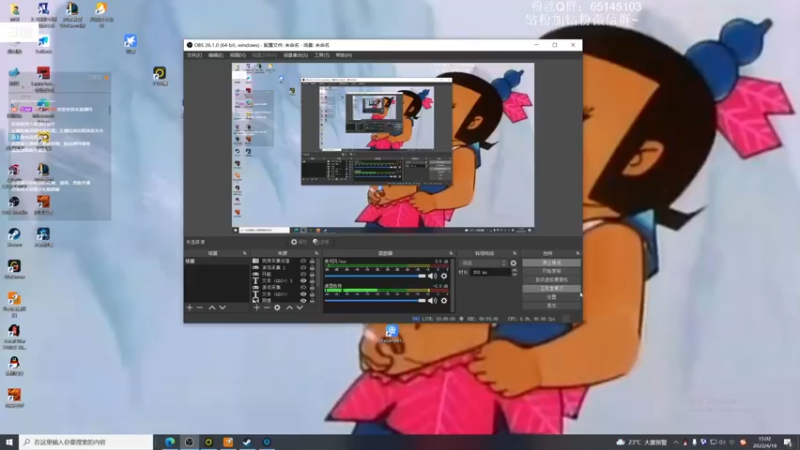
Task: Click the 开始录制 button
Action: pos(551,271)
